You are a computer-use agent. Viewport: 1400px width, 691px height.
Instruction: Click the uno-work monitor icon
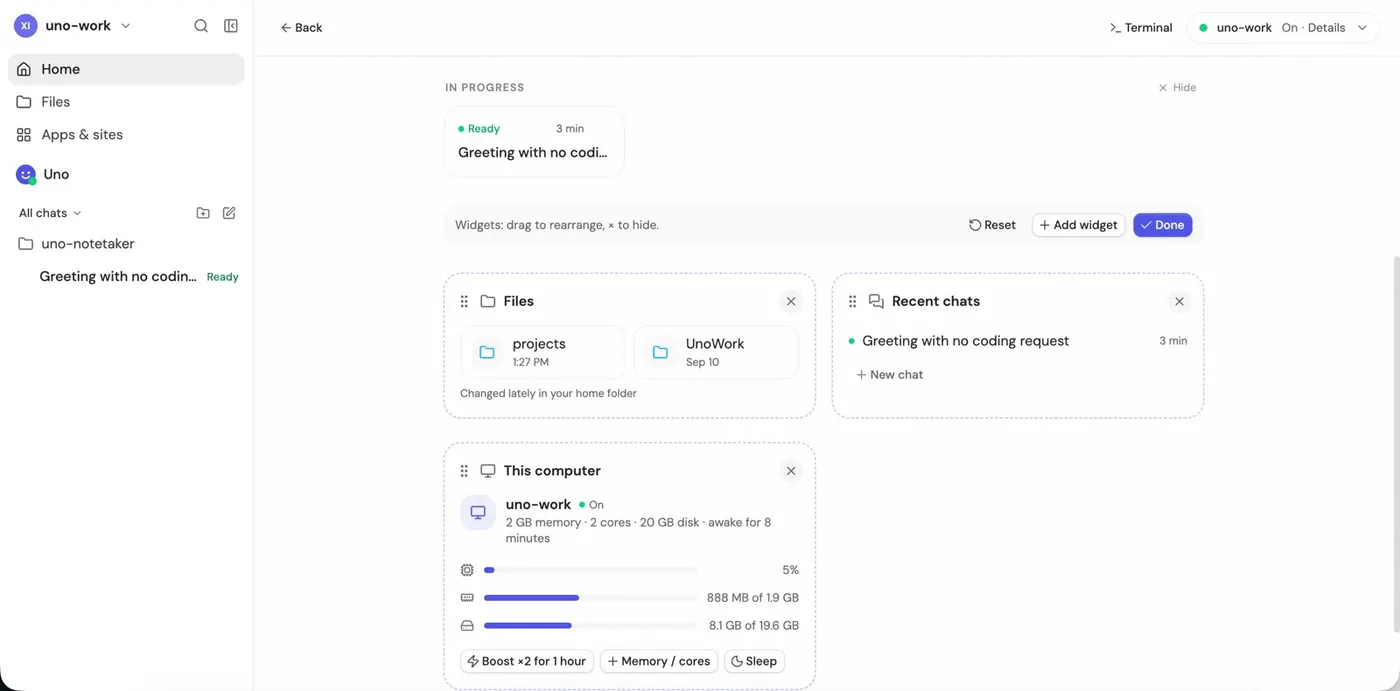point(478,512)
